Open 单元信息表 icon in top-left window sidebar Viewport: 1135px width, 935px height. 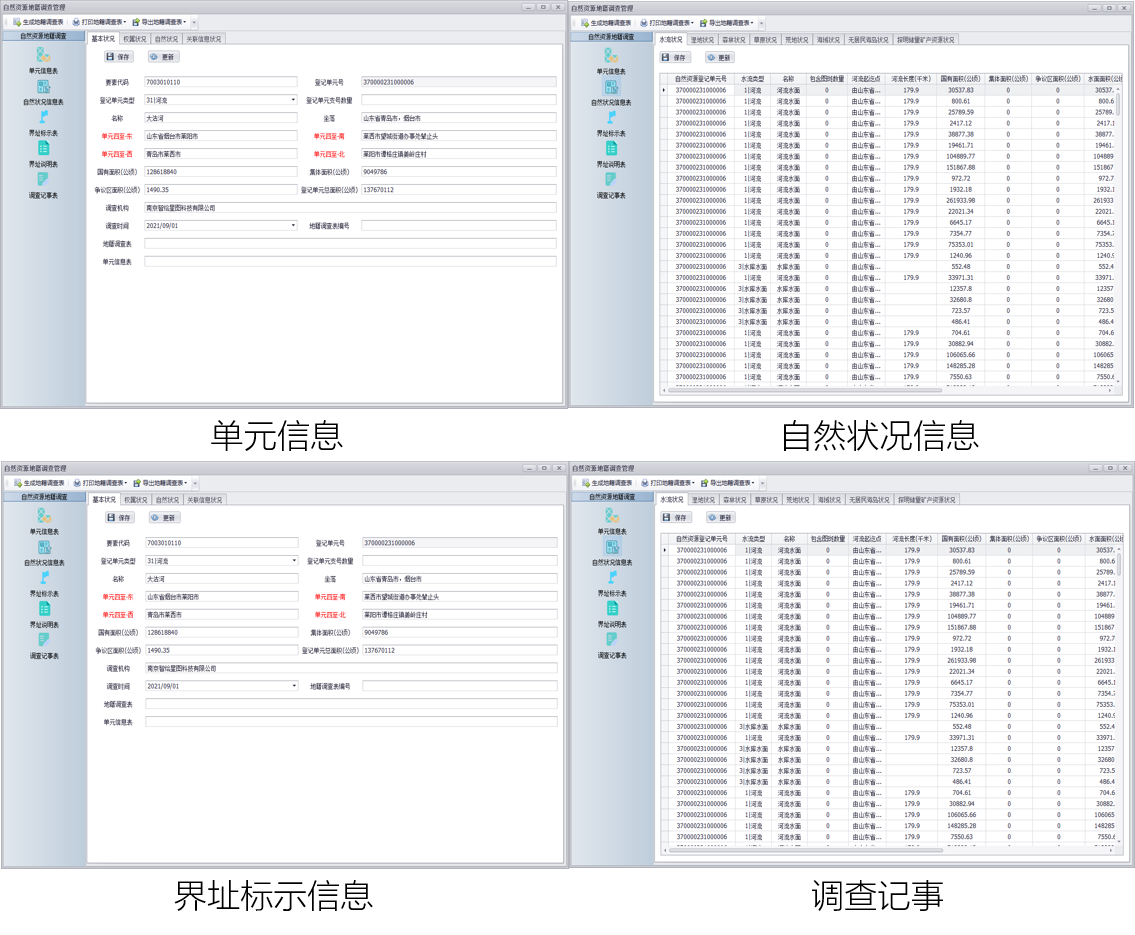tap(43, 56)
